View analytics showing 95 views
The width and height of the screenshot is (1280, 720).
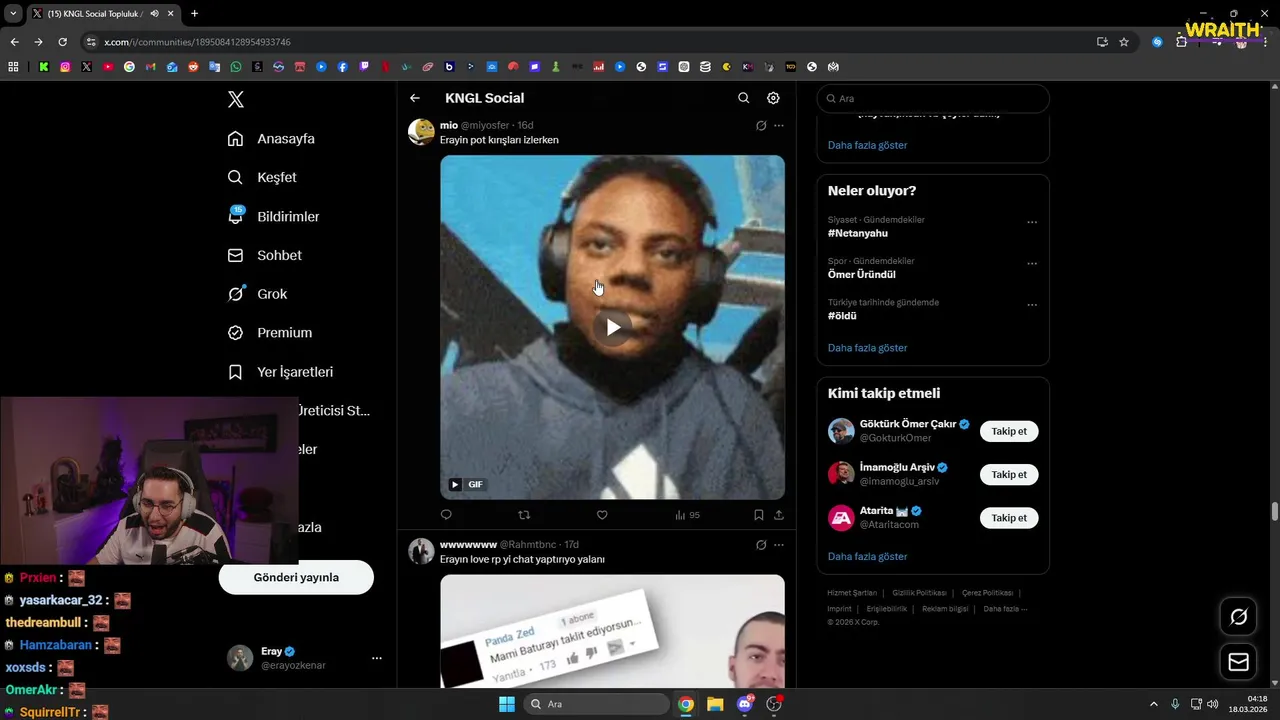(687, 515)
